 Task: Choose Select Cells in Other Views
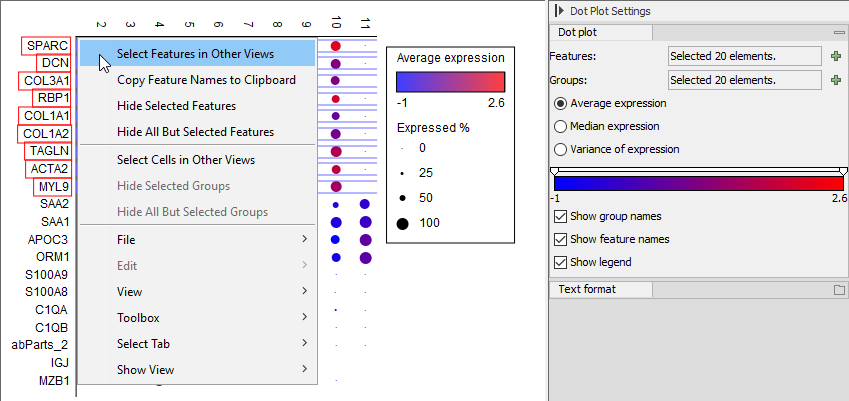click(x=197, y=160)
